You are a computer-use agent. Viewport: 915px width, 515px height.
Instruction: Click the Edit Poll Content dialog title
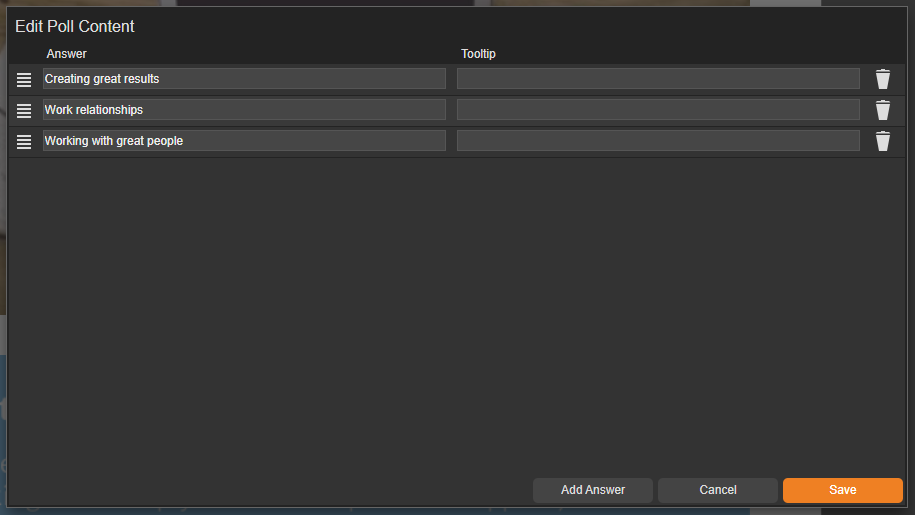click(x=75, y=27)
